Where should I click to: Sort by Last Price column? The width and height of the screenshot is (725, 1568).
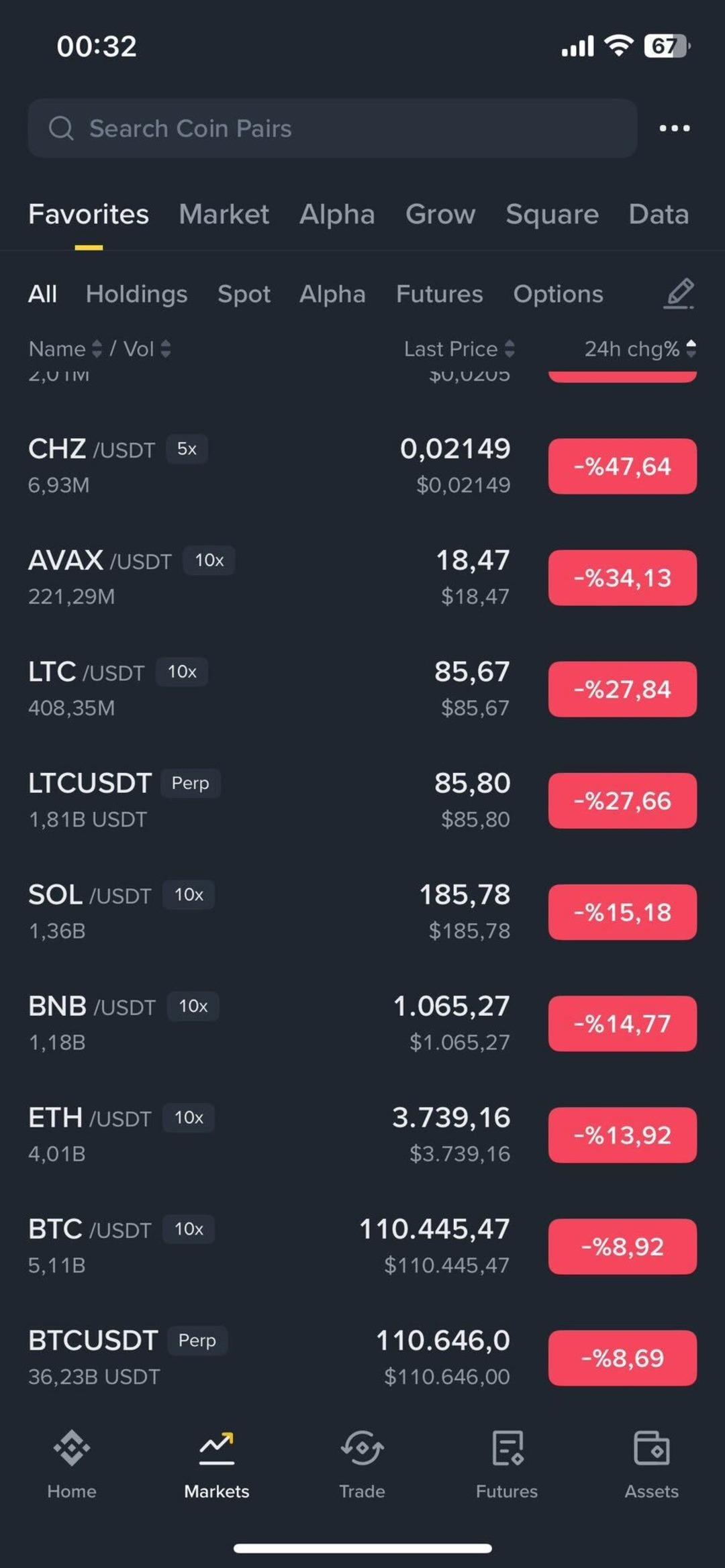pos(510,349)
